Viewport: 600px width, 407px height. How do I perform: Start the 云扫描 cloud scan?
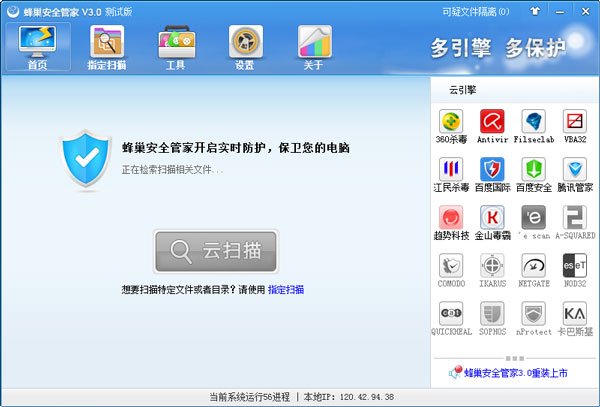pos(216,251)
